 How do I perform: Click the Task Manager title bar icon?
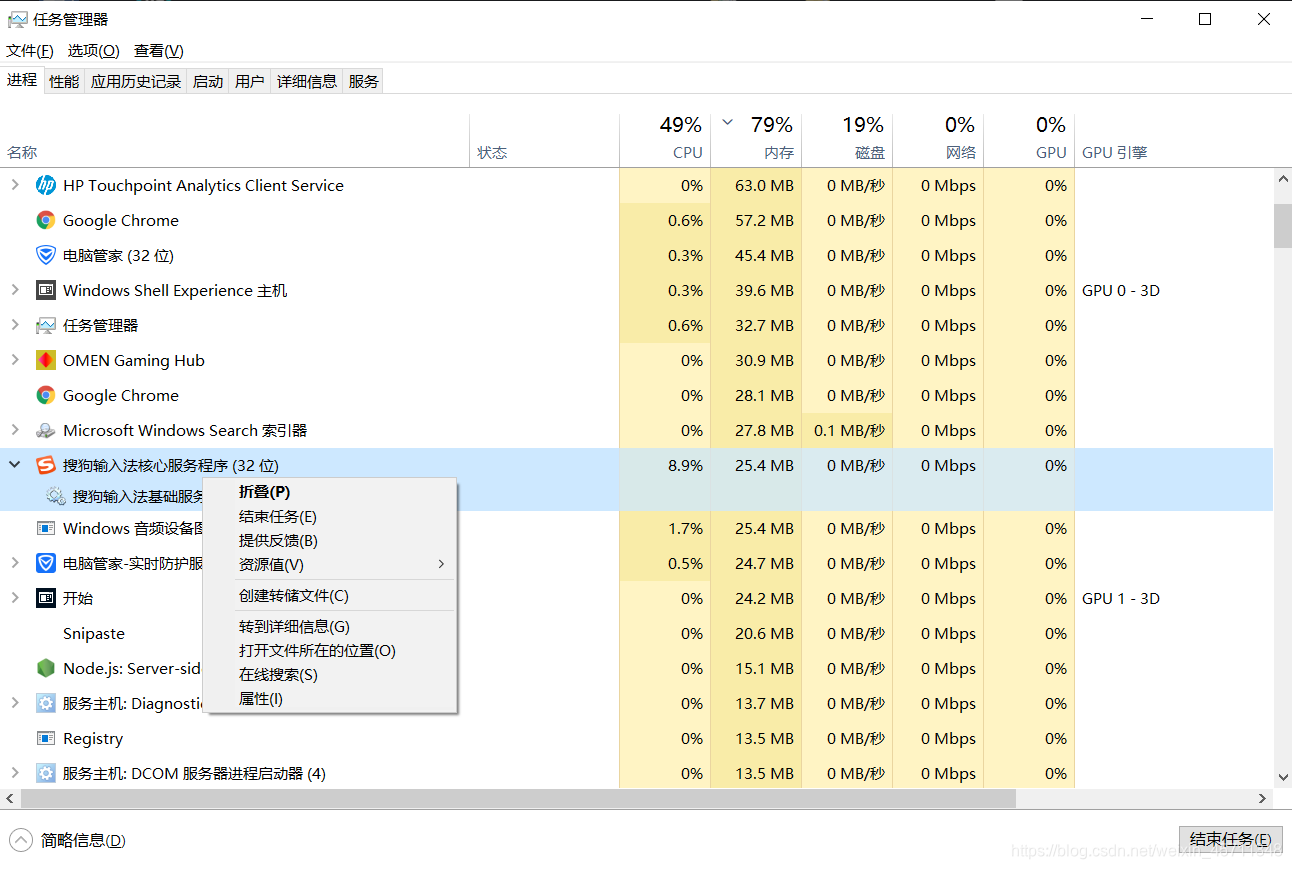[17, 19]
